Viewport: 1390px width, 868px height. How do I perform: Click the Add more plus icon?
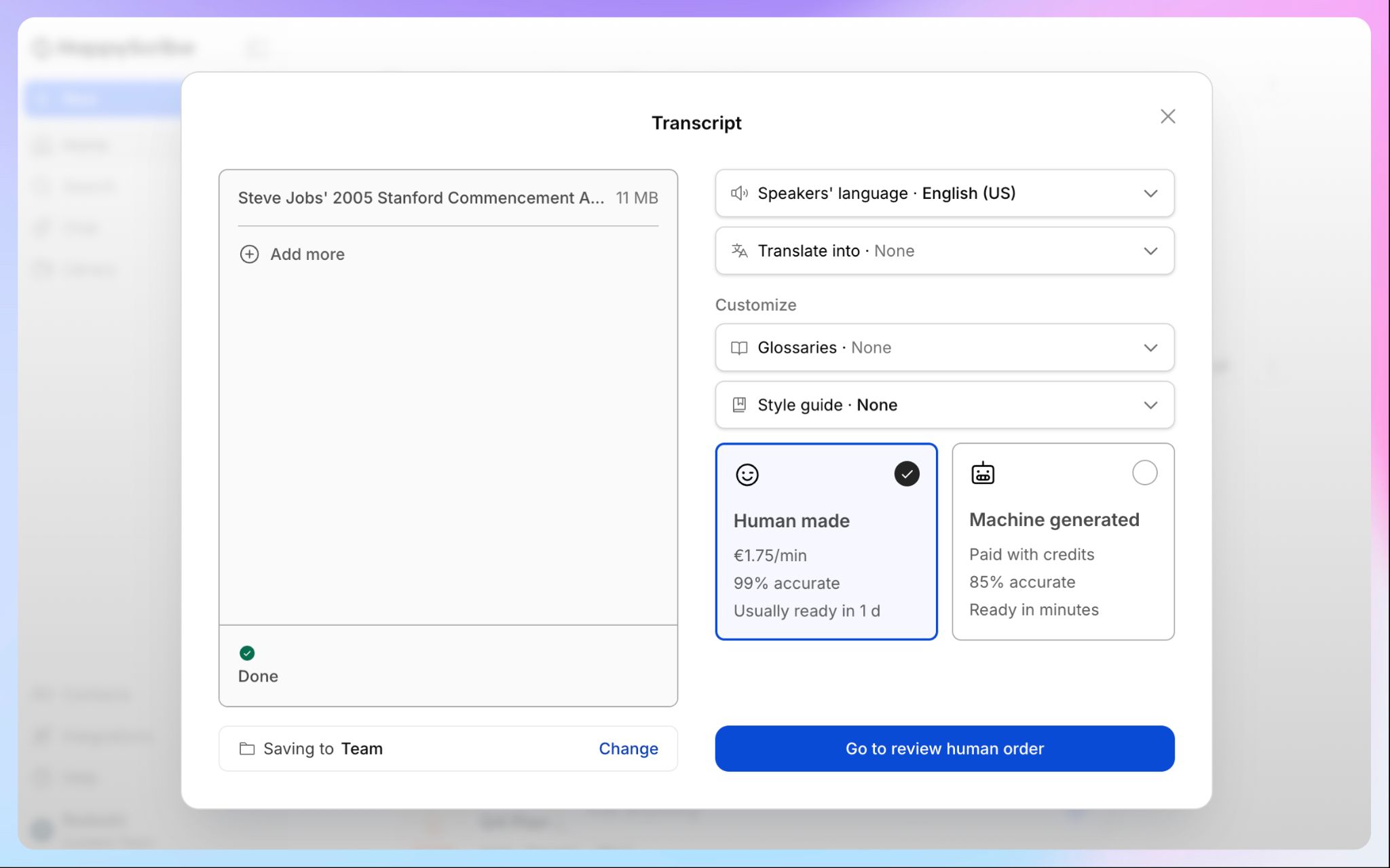249,254
